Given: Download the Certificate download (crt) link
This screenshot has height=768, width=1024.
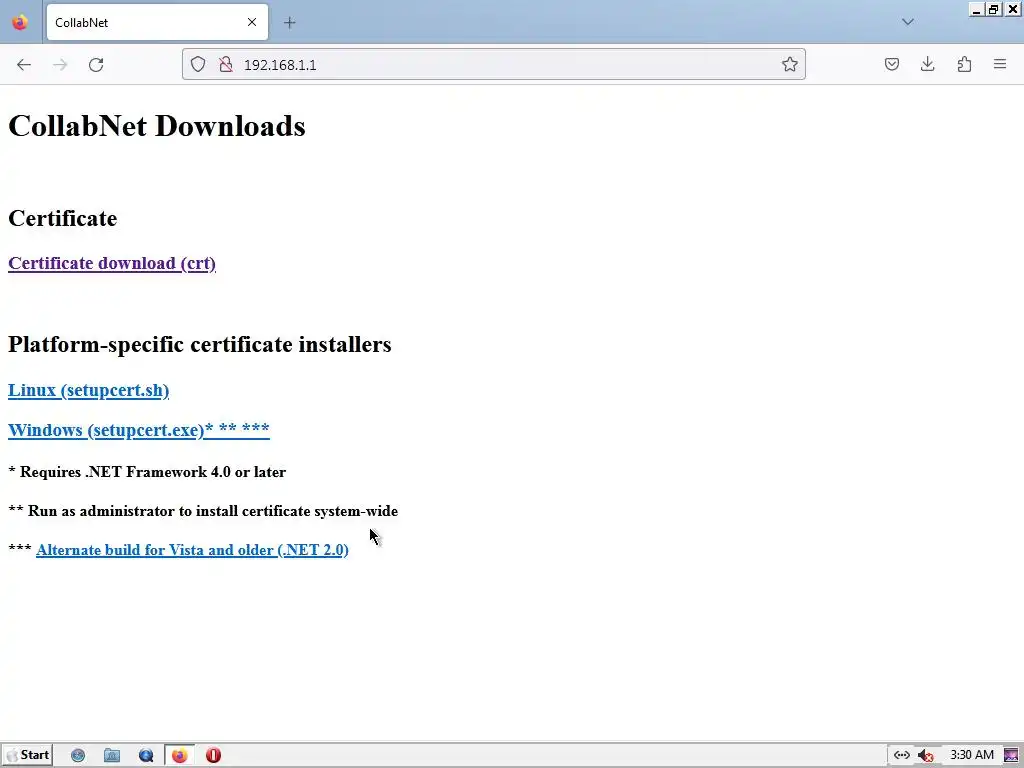Looking at the screenshot, I should tap(112, 263).
